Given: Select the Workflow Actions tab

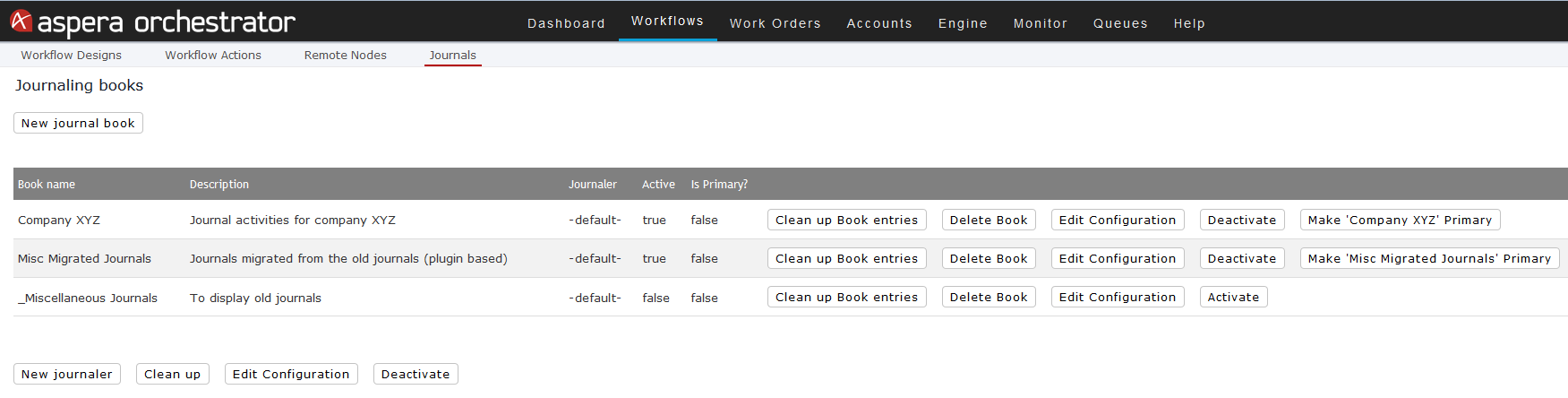Looking at the screenshot, I should click(x=213, y=55).
